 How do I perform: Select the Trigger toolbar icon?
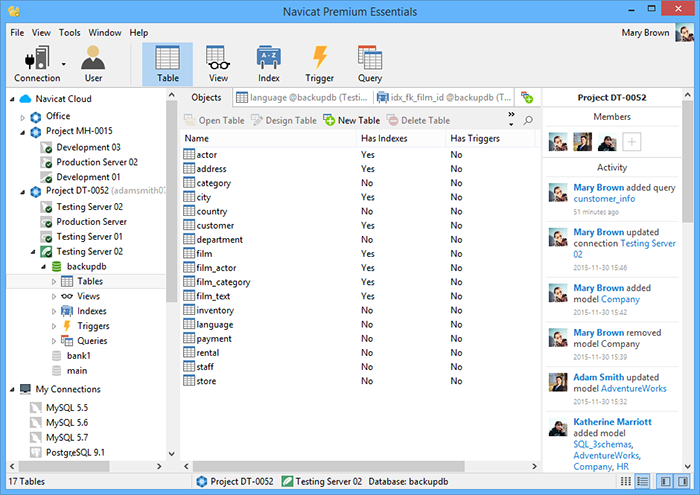pos(319,64)
